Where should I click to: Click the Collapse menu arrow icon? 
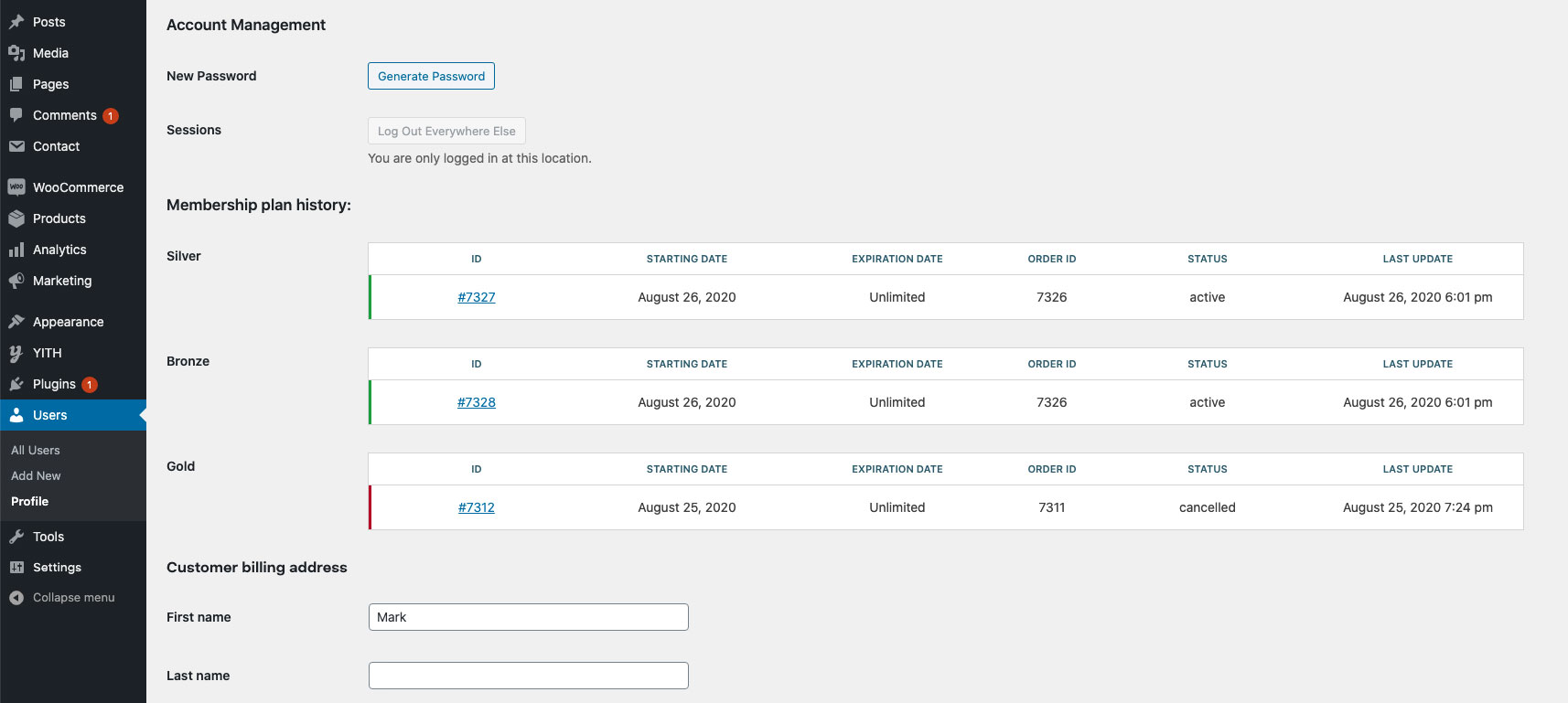coord(16,598)
